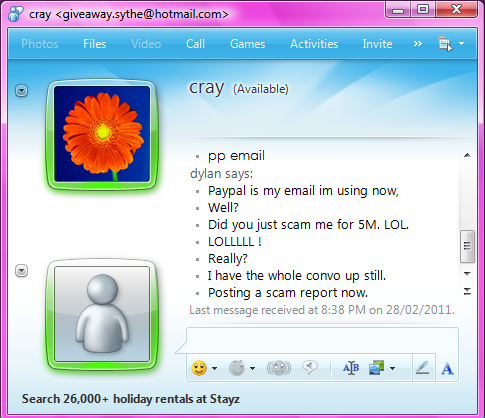
Task: Open the Games menu
Action: click(248, 44)
